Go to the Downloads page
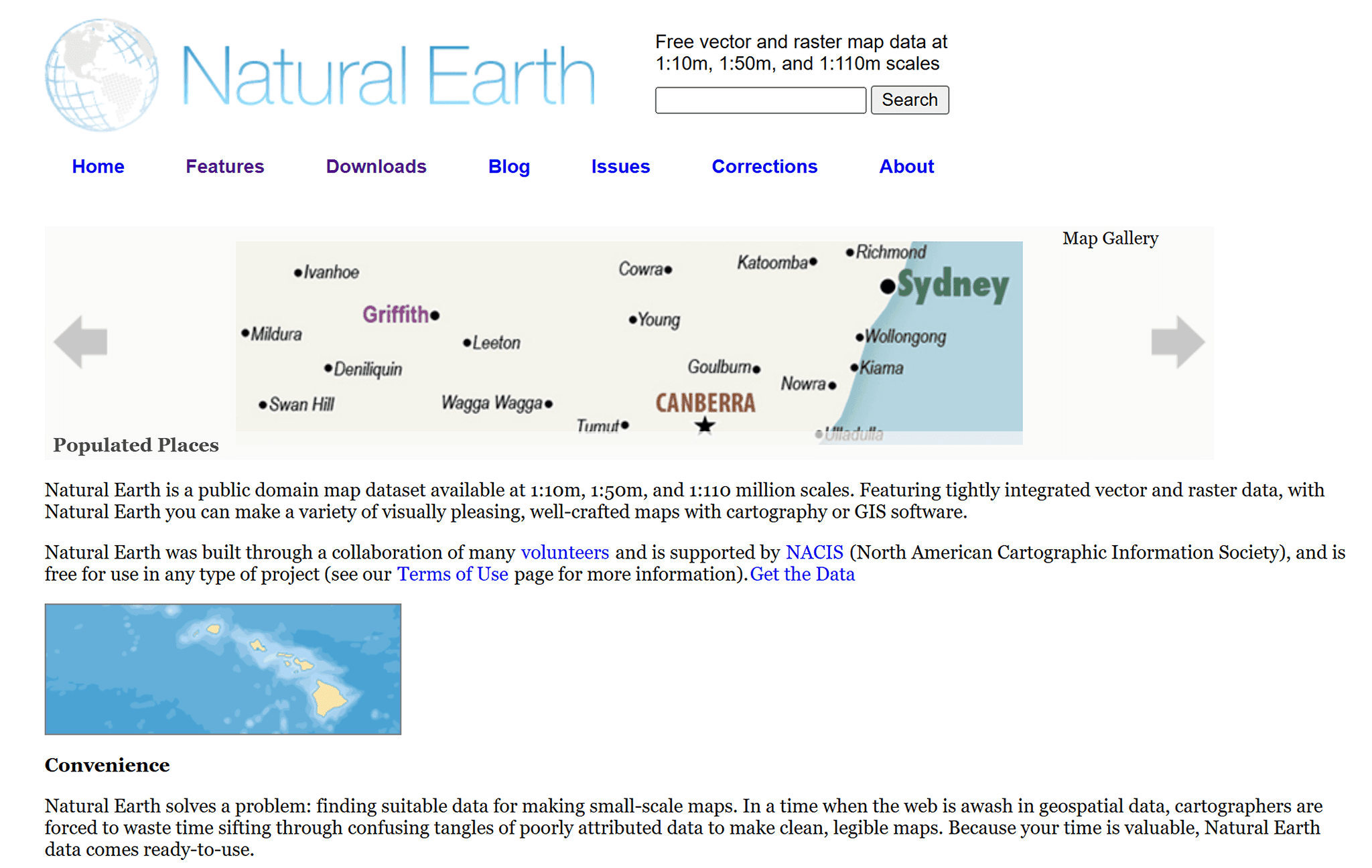 pos(376,166)
